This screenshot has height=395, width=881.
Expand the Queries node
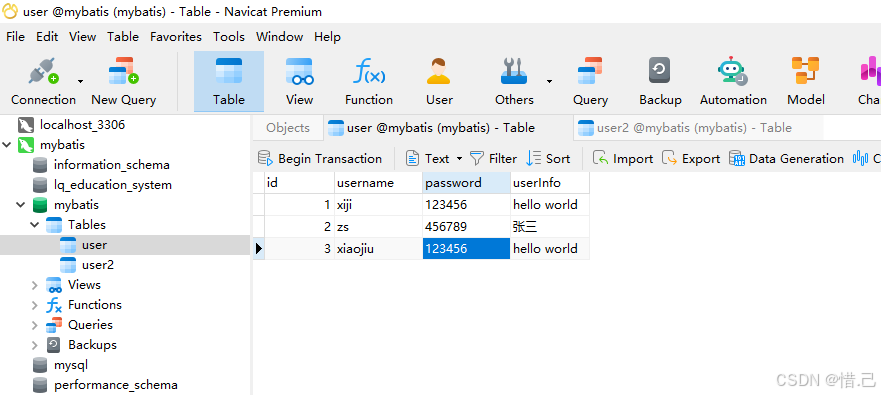point(35,325)
